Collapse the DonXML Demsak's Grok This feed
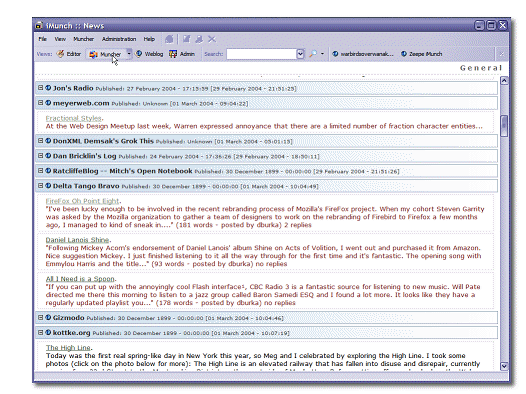The width and height of the screenshot is (526, 394). pos(40,141)
